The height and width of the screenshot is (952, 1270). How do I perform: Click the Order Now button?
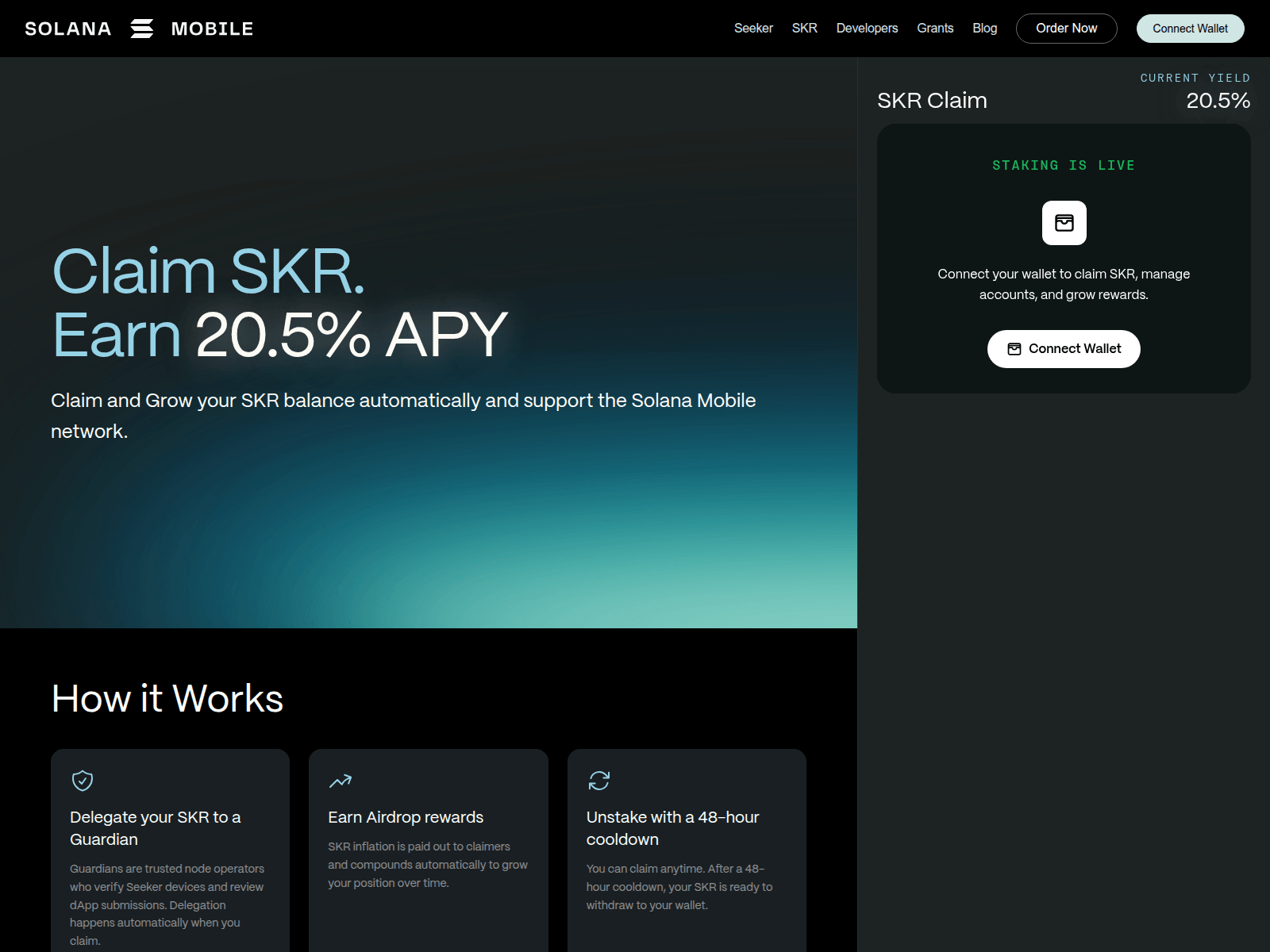pyautogui.click(x=1066, y=28)
